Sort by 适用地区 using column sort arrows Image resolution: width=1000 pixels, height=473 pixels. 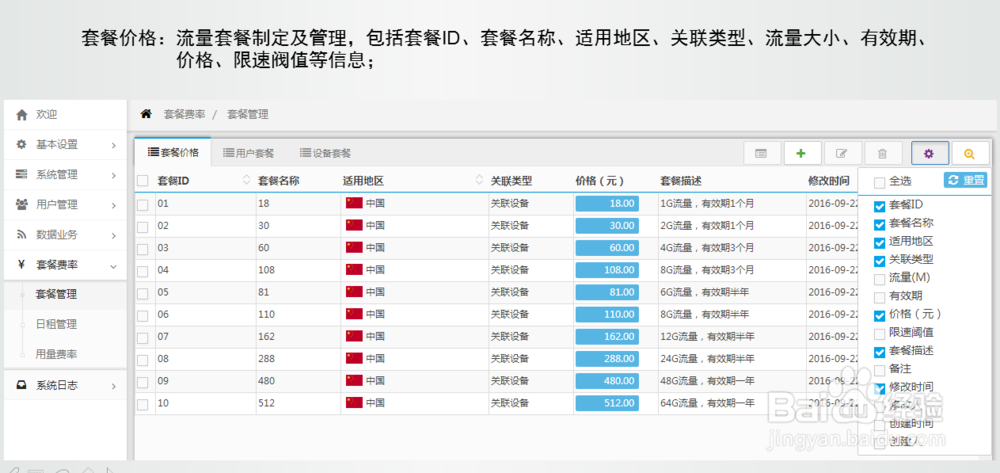(x=480, y=180)
